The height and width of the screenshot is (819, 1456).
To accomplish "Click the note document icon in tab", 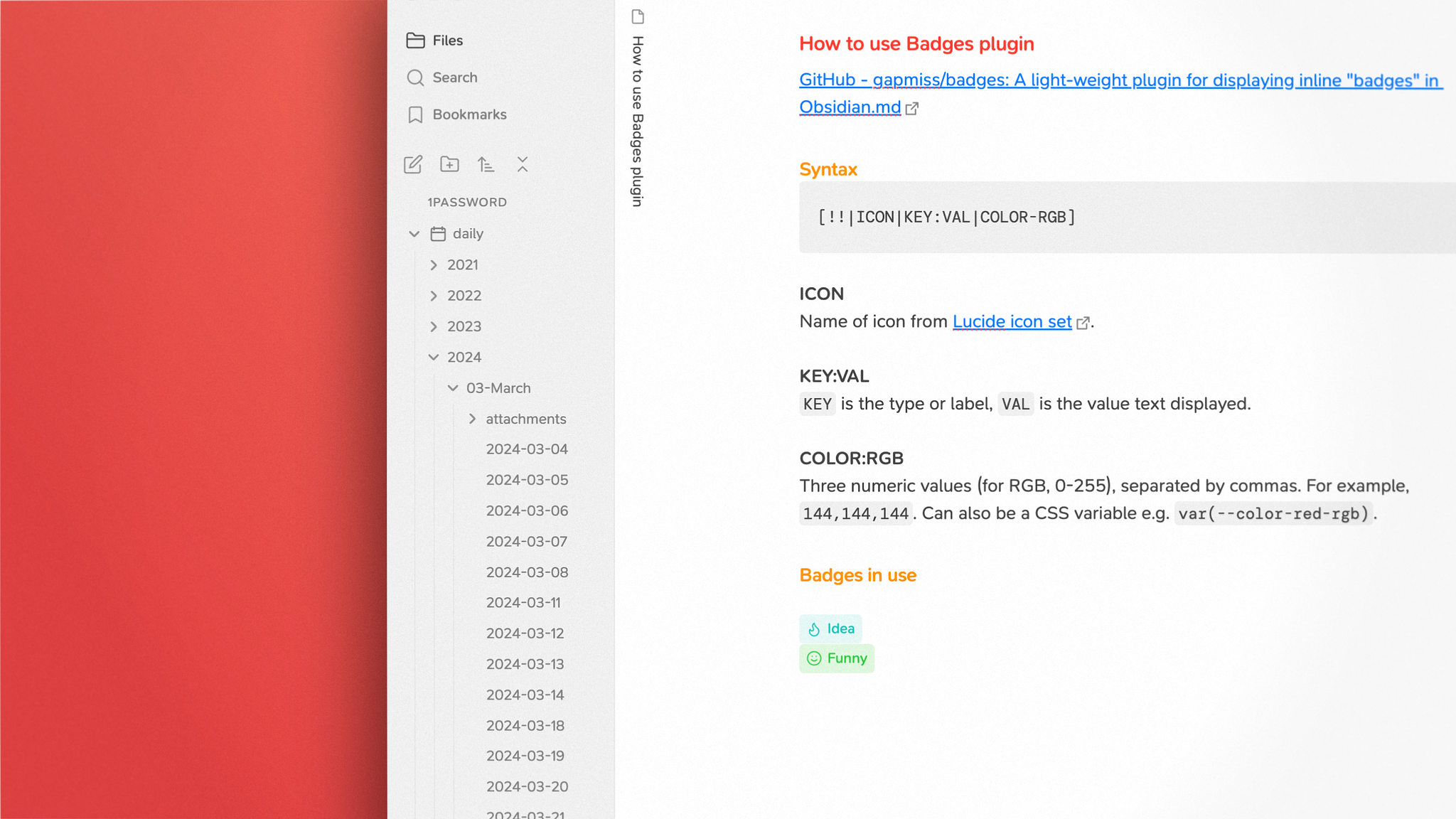I will pos(637,17).
